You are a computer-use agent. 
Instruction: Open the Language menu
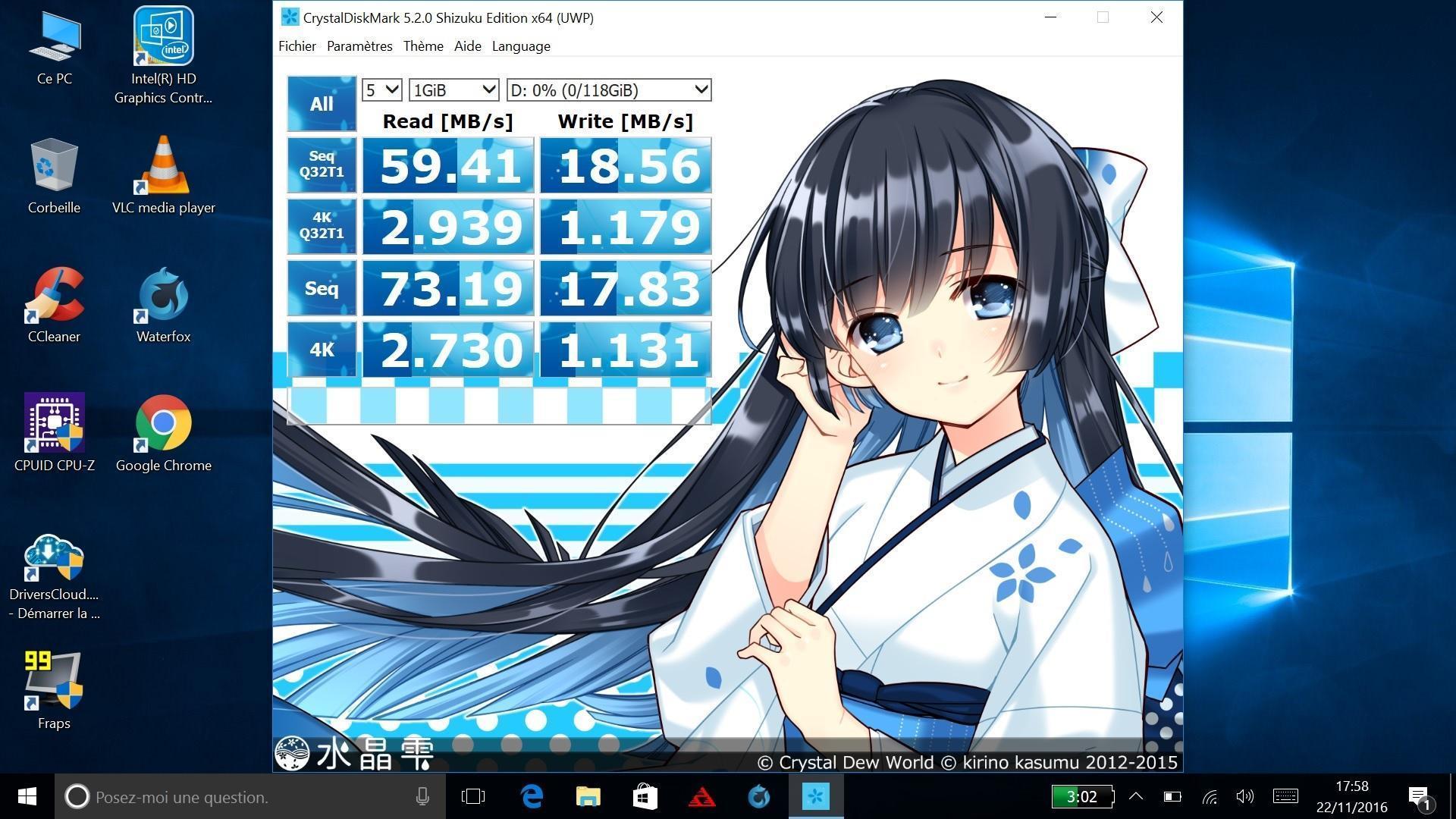tap(521, 46)
